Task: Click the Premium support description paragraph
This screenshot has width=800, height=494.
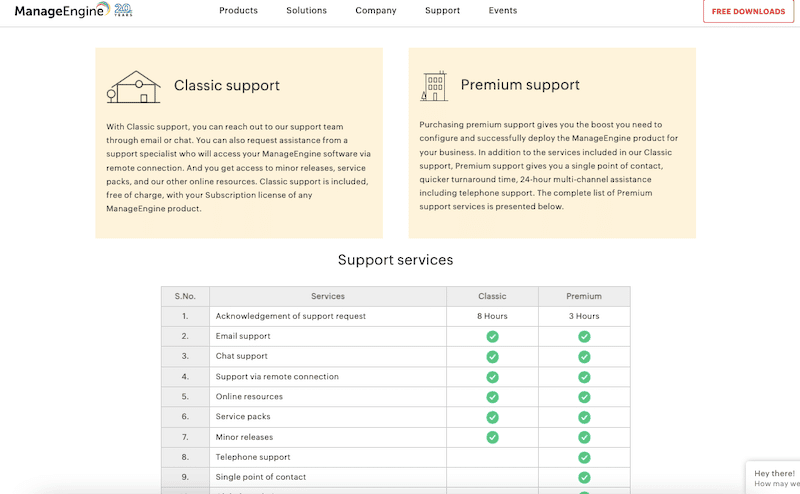Action: tap(548, 165)
